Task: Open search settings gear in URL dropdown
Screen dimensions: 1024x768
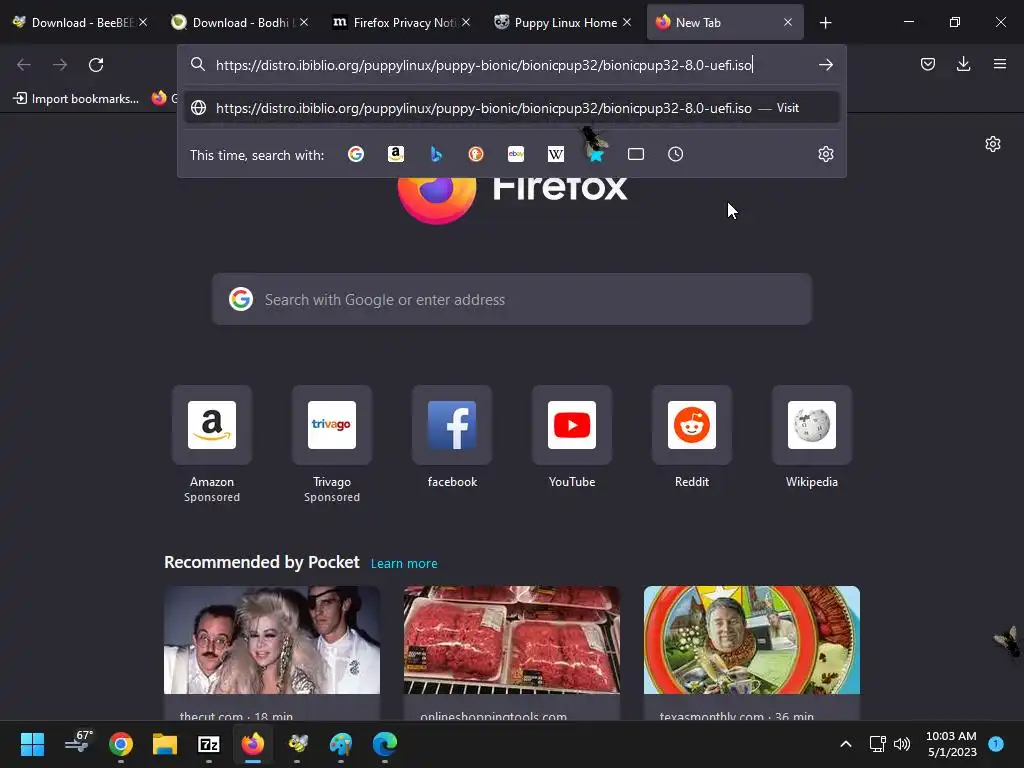Action: pos(825,154)
